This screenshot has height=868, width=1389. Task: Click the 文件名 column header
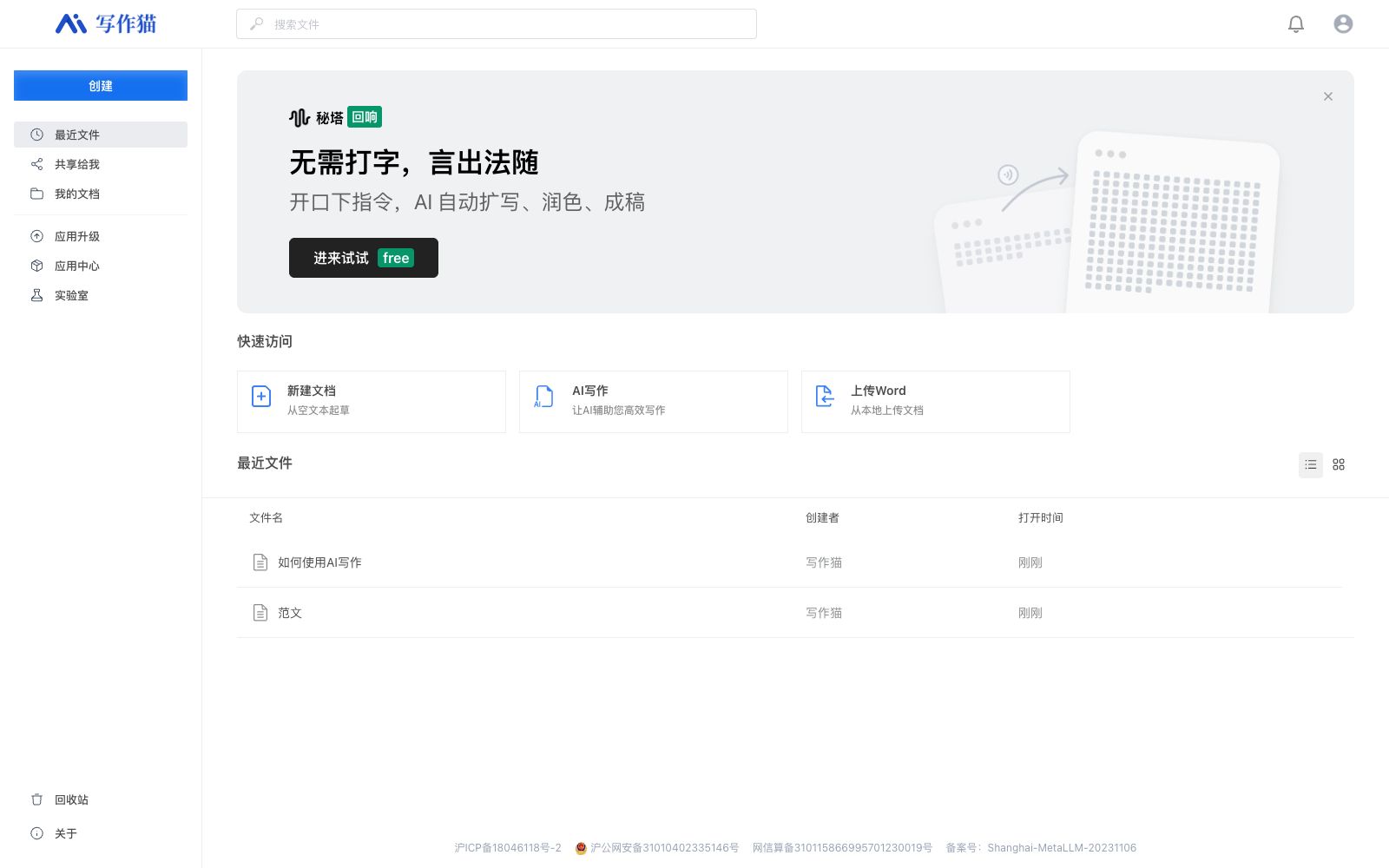tap(267, 518)
